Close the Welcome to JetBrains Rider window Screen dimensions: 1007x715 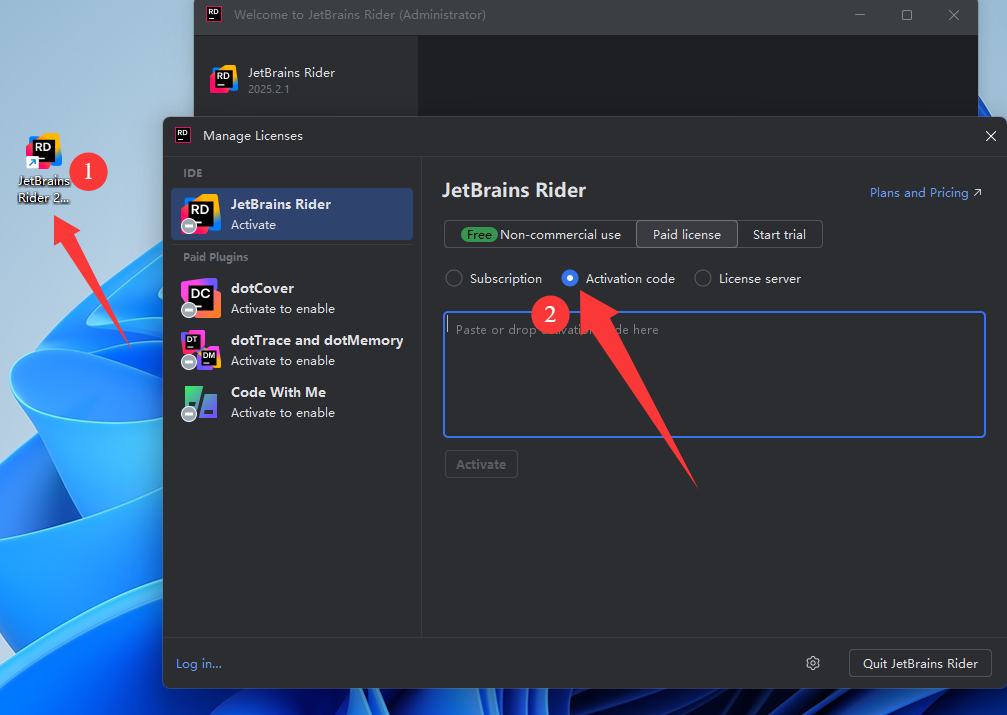[x=954, y=15]
